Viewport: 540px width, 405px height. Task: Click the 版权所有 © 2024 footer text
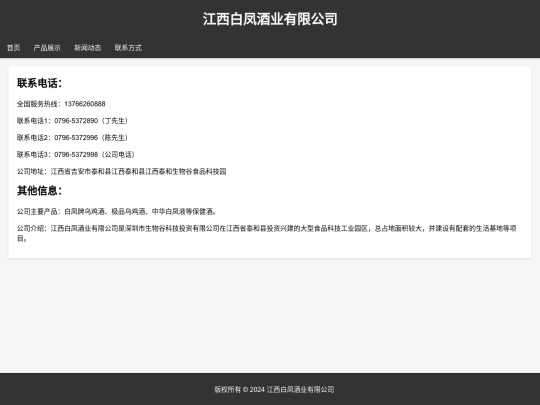click(x=274, y=390)
